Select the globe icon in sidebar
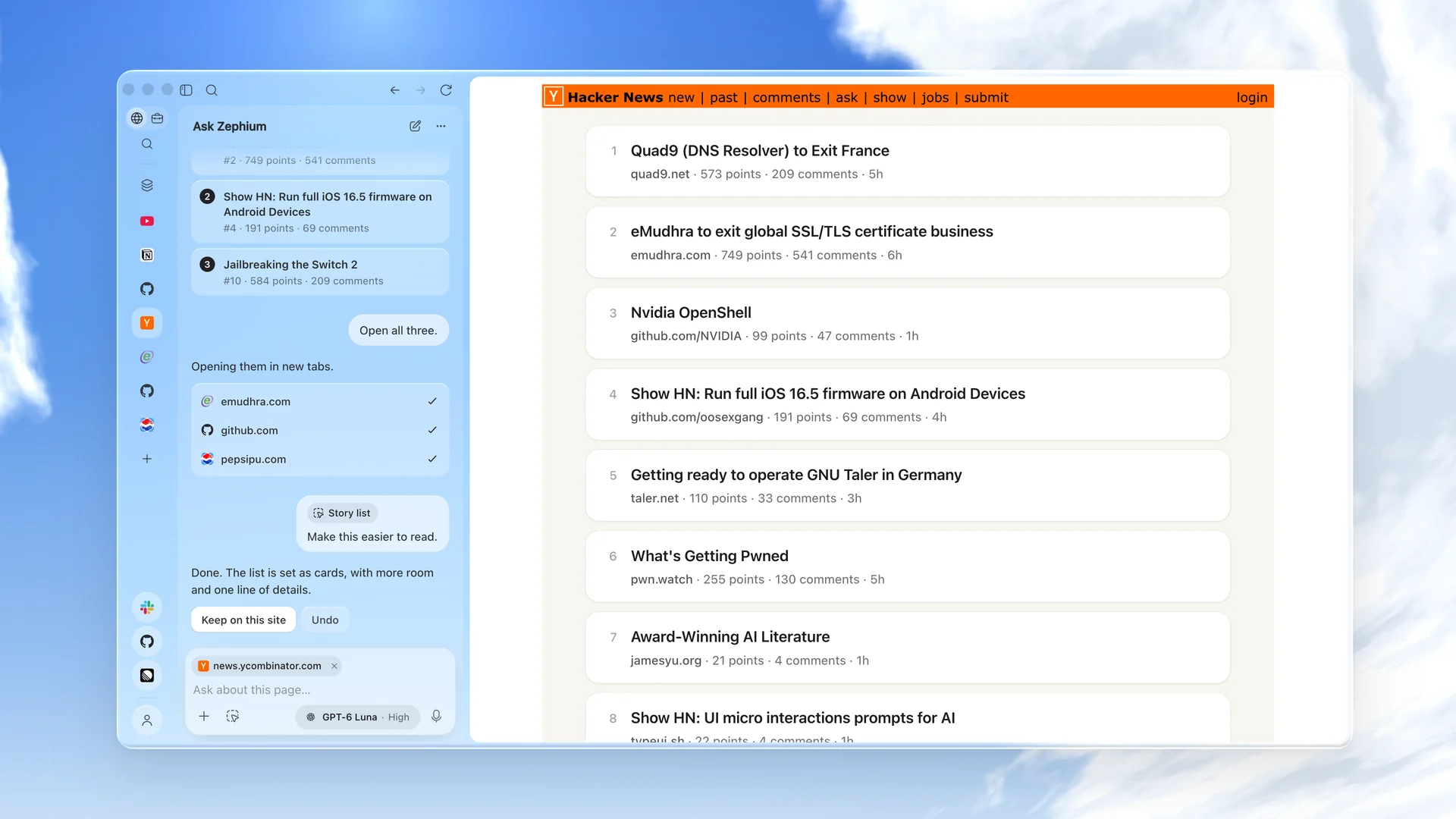 click(x=136, y=118)
